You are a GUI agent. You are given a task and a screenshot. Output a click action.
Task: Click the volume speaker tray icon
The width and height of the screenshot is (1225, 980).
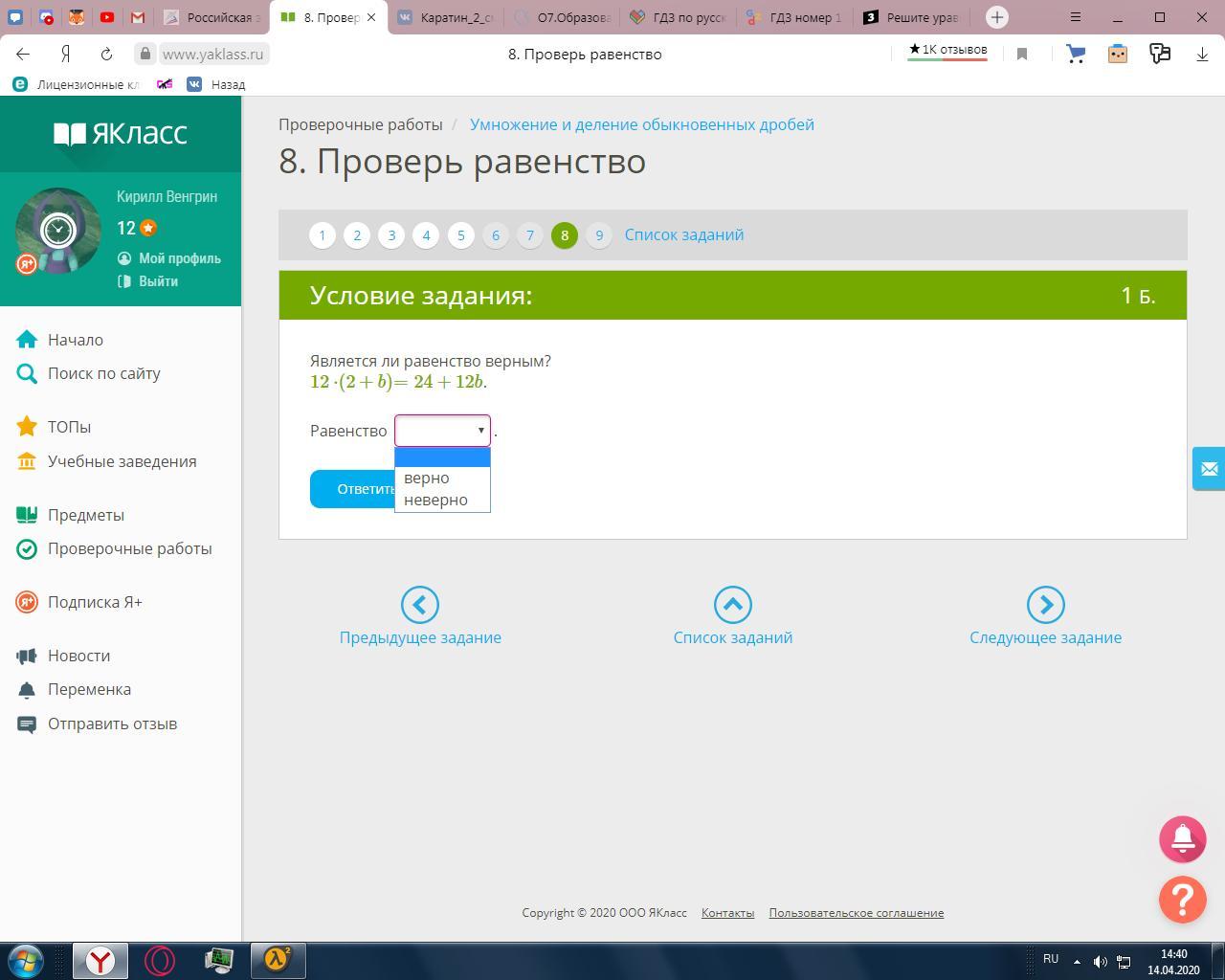(x=1101, y=961)
